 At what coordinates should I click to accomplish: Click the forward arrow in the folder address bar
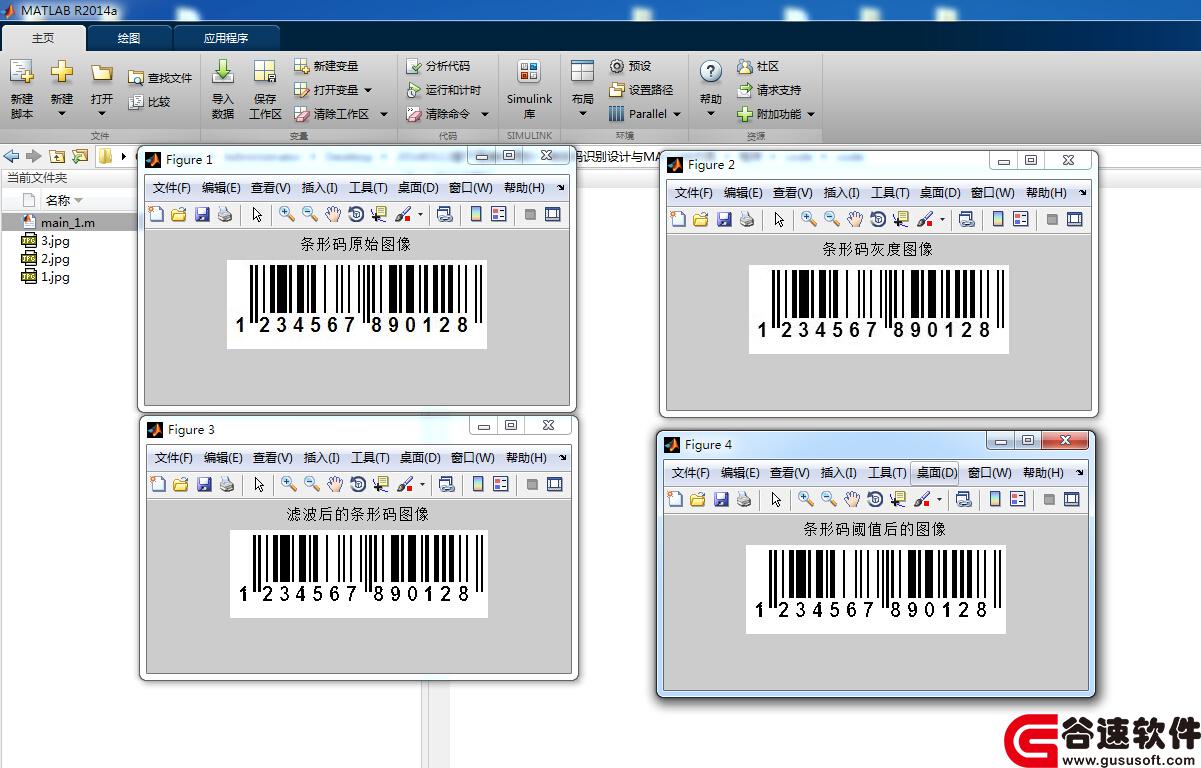coord(33,156)
